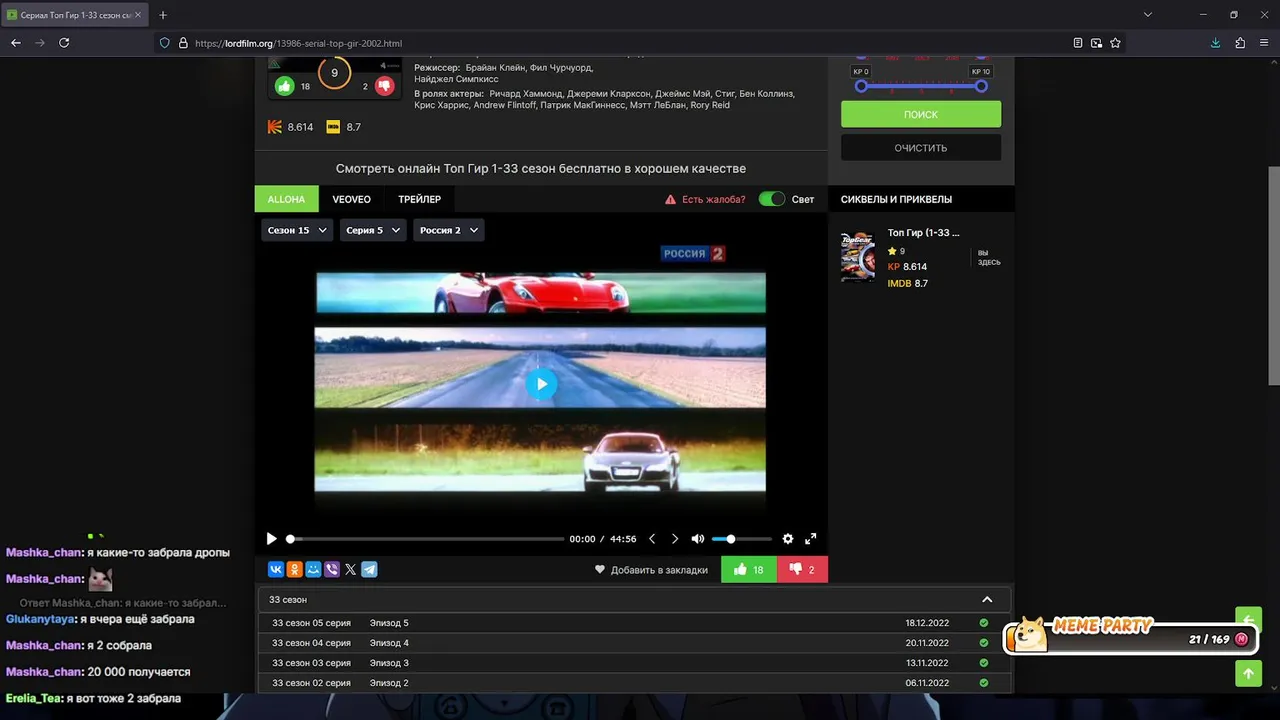Viewport: 1280px width, 720px height.
Task: Share on X (Twitter) icon
Action: [350, 569]
